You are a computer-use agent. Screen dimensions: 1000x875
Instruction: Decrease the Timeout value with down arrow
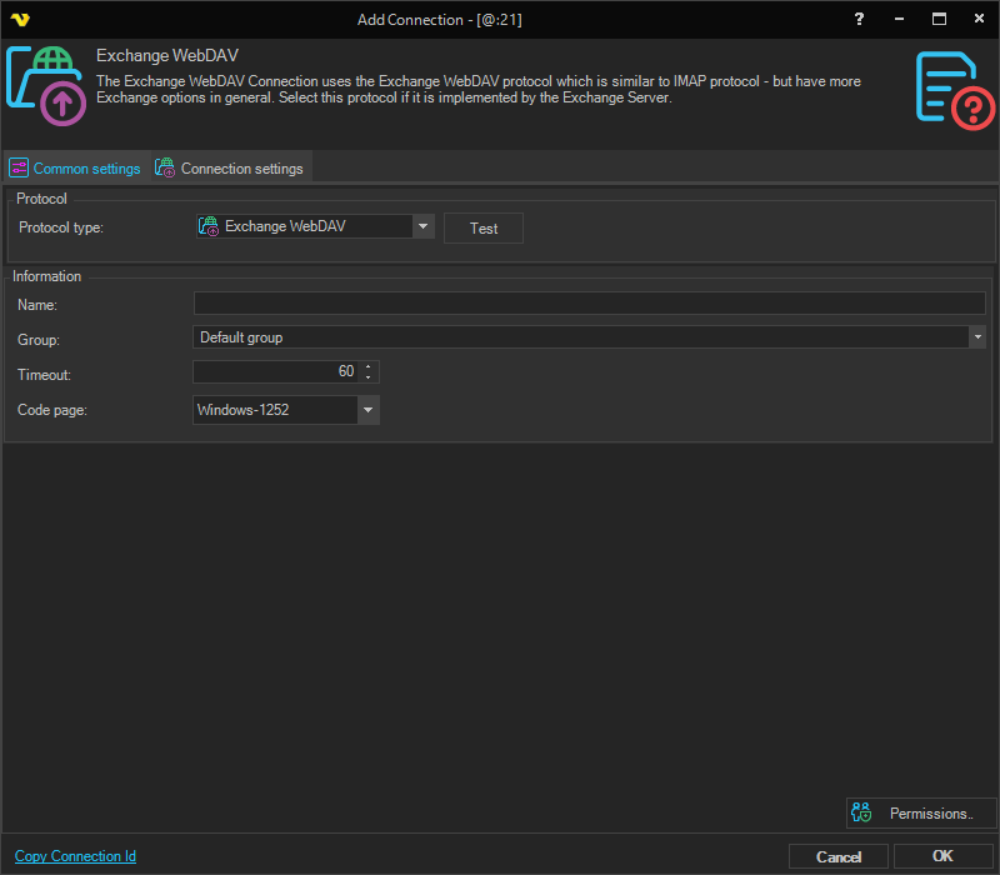click(x=368, y=377)
